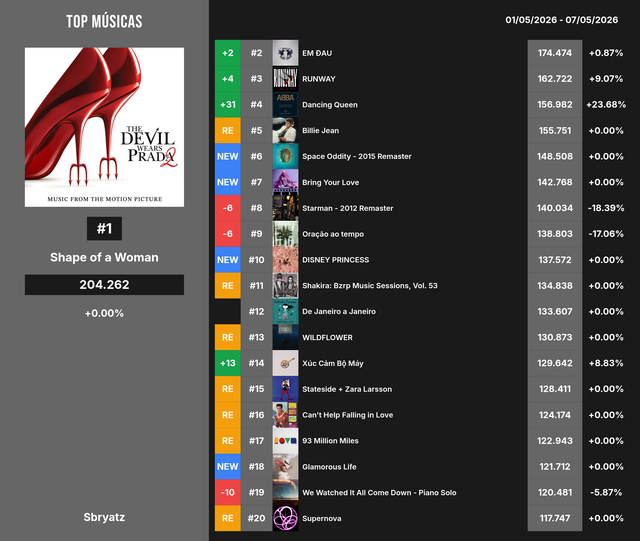Select the De Janeiro a Janeiro thumbnail
The width and height of the screenshot is (640, 541).
pos(285,312)
